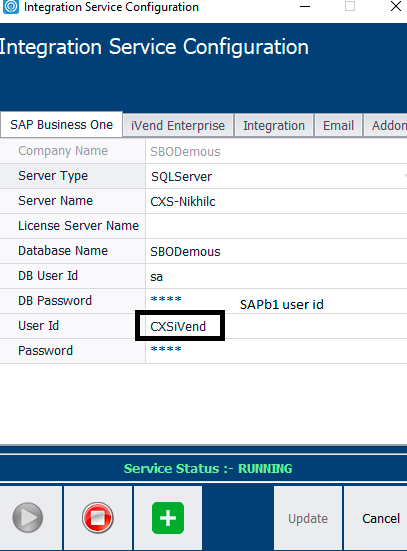The width and height of the screenshot is (407, 551).
Task: Open the Integration tab
Action: [274, 125]
